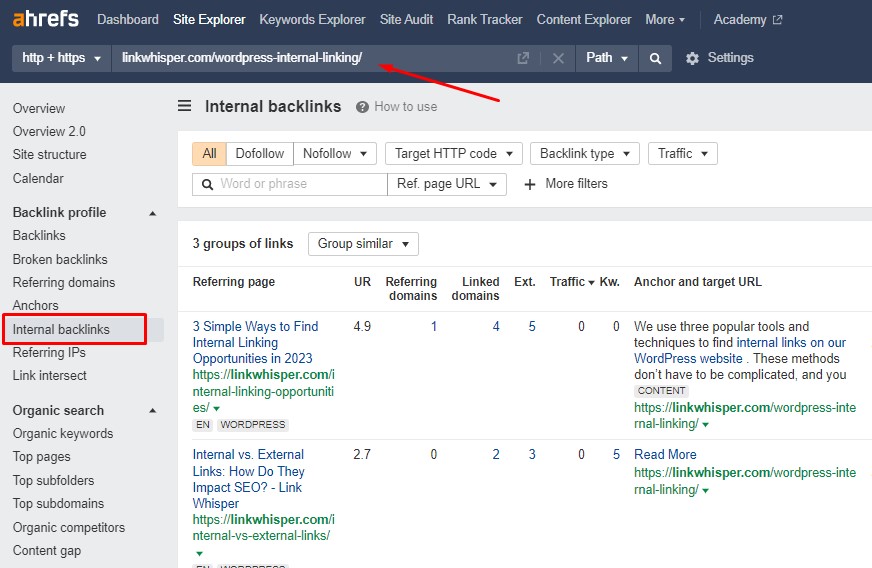Open Site Audit

(x=406, y=19)
